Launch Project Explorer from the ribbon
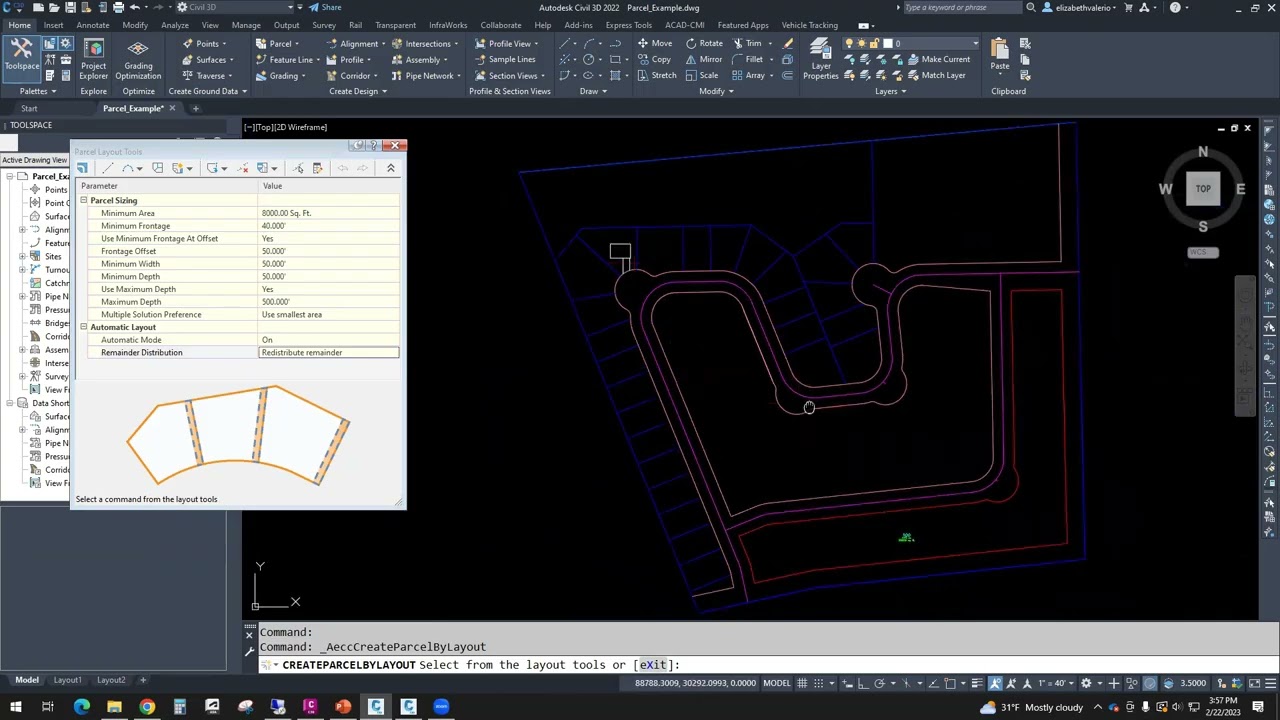1280x720 pixels. click(93, 59)
